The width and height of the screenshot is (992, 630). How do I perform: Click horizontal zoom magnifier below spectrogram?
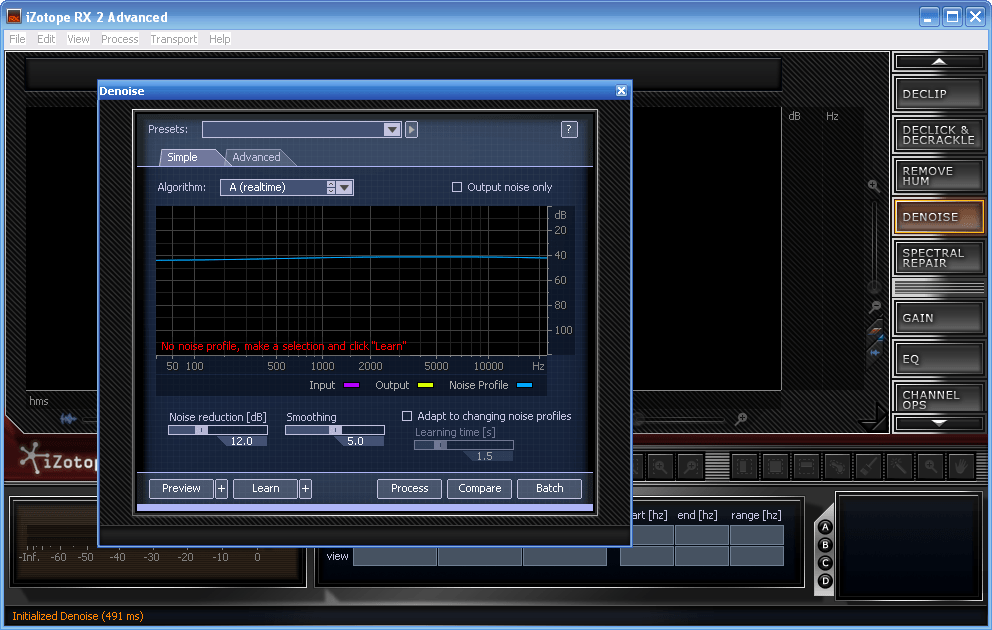pos(741,419)
